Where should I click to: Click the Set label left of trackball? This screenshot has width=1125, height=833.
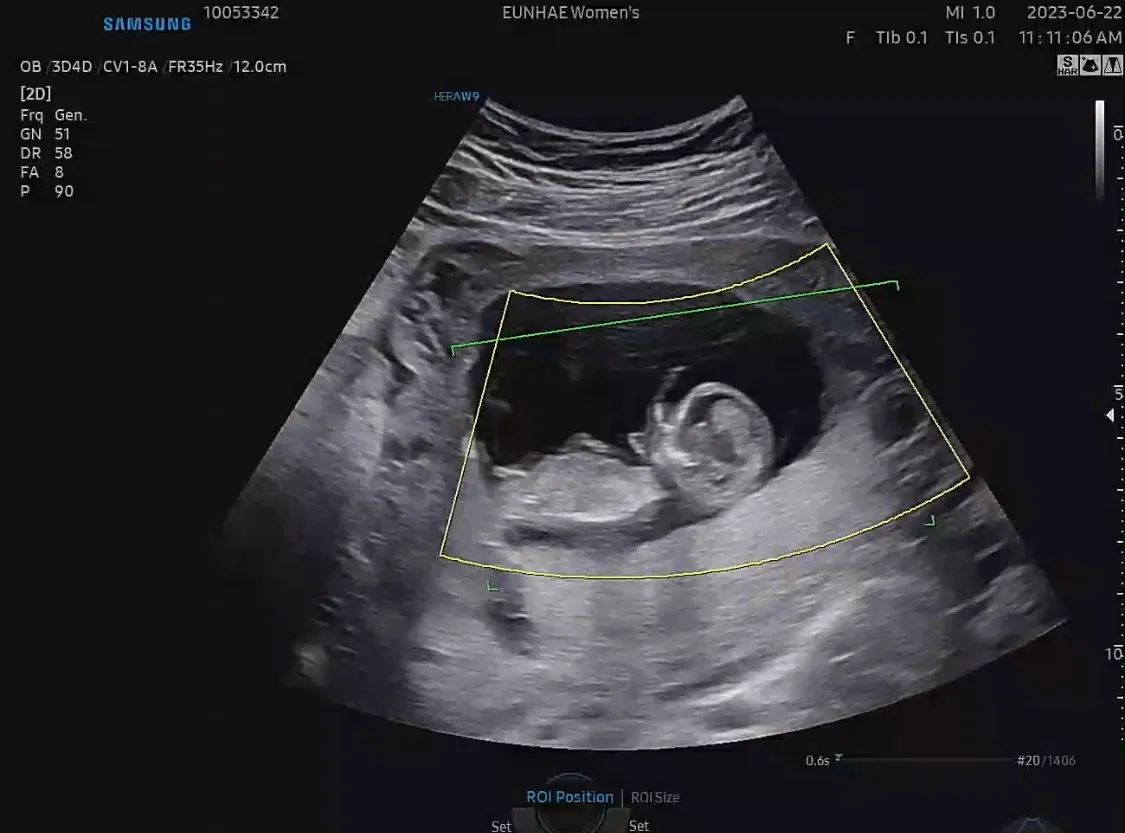click(502, 826)
